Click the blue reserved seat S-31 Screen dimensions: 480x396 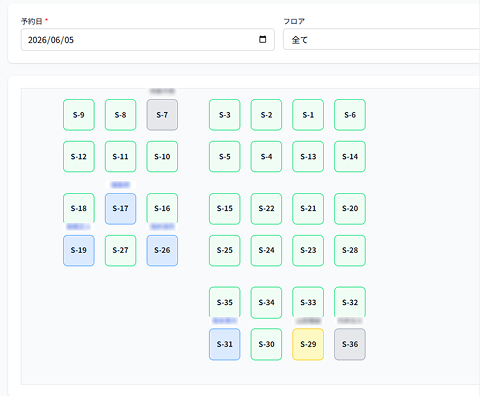[225, 344]
